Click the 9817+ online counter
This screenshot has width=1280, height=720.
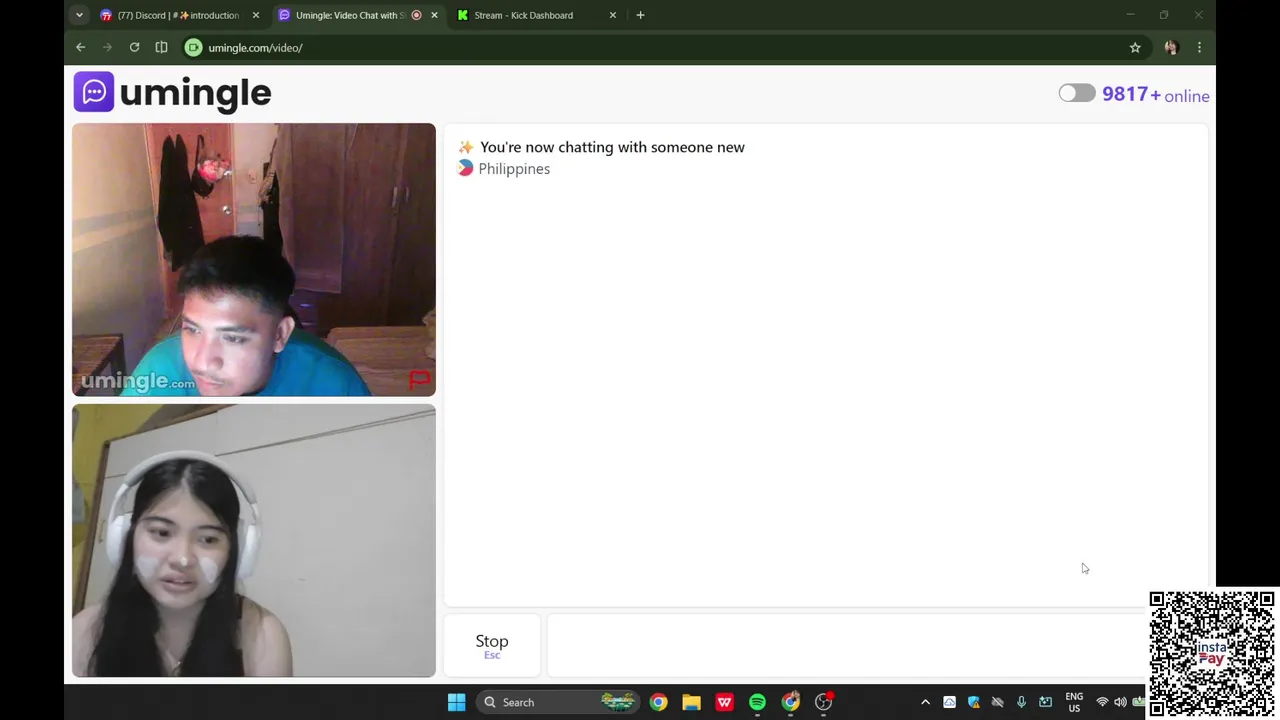point(1156,95)
